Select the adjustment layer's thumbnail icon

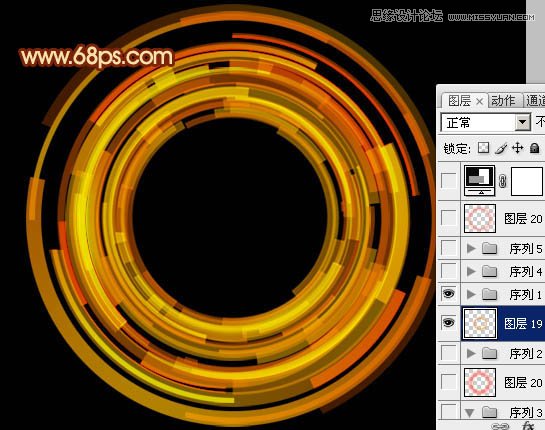[x=480, y=180]
